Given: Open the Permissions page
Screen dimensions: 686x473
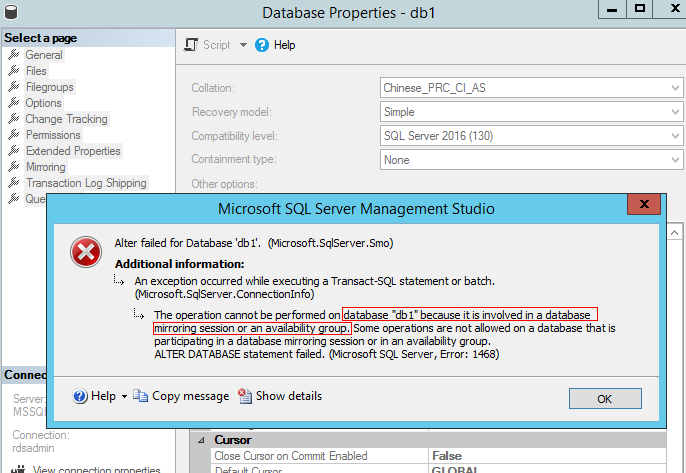Looking at the screenshot, I should click(53, 135).
